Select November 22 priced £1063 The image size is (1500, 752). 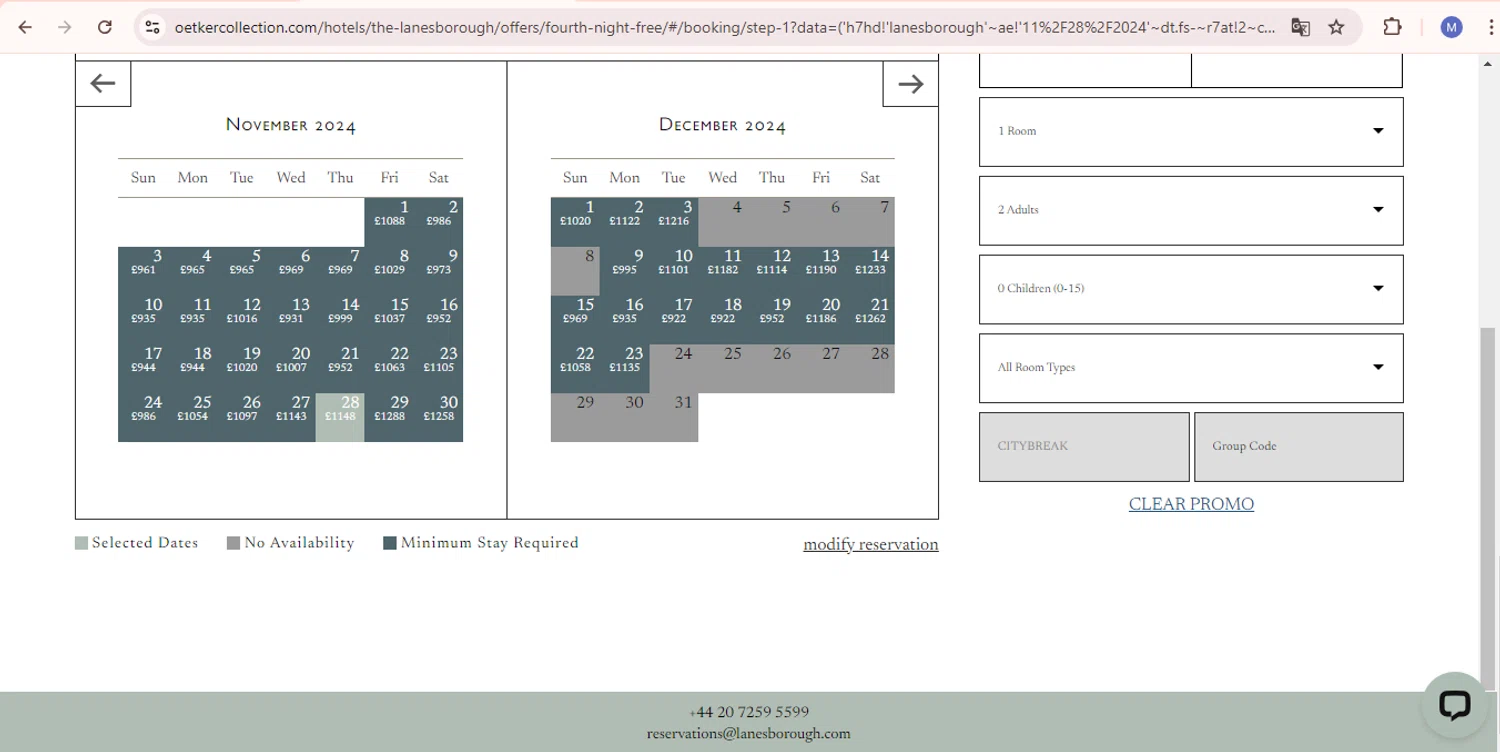coord(389,369)
